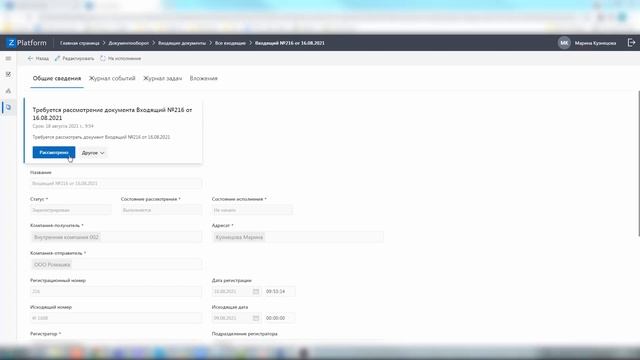Screen dimensions: 640x360
Task: Expand the Другое dropdown
Action: click(x=93, y=153)
